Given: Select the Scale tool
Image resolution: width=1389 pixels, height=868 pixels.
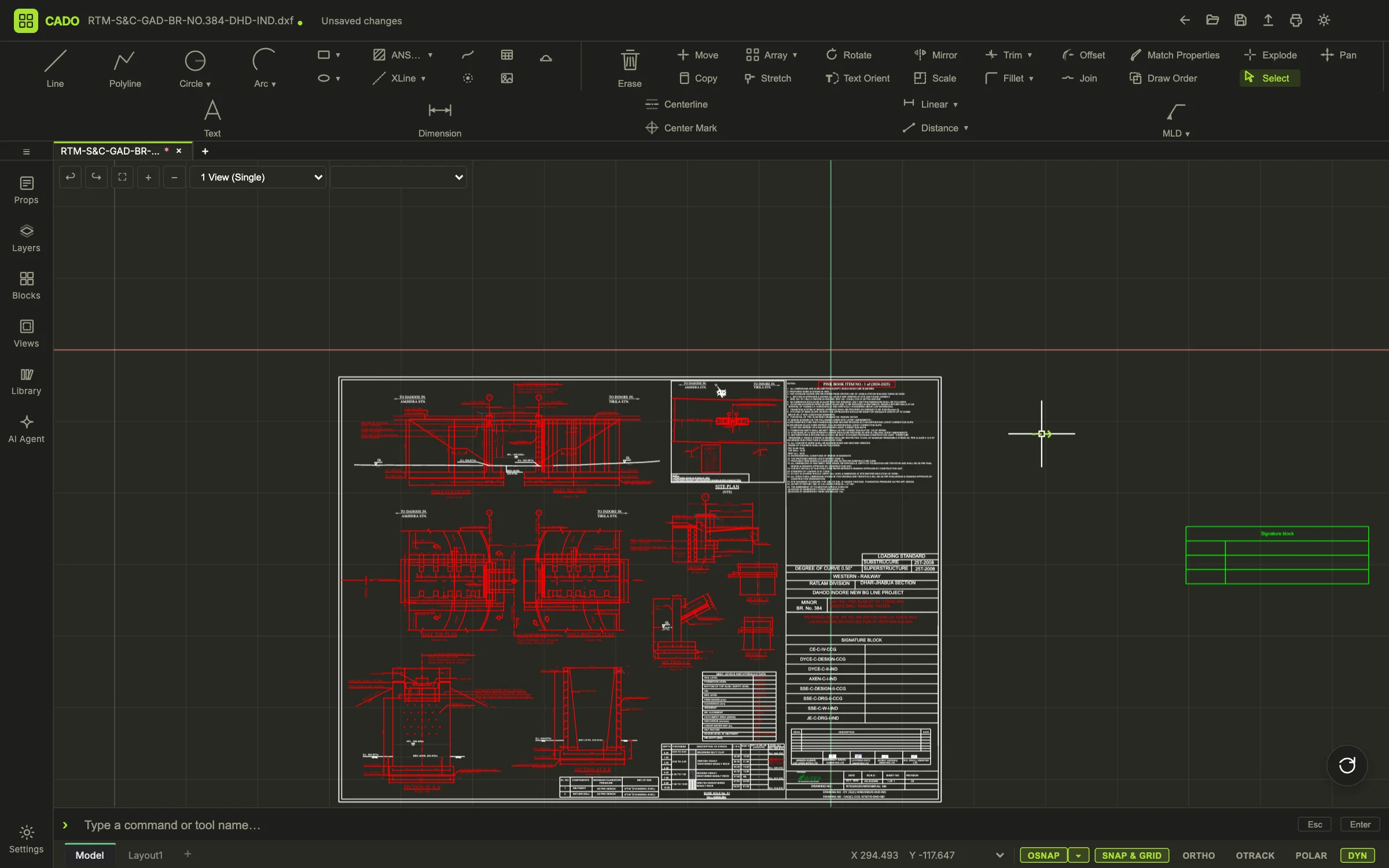Looking at the screenshot, I should coord(935,78).
